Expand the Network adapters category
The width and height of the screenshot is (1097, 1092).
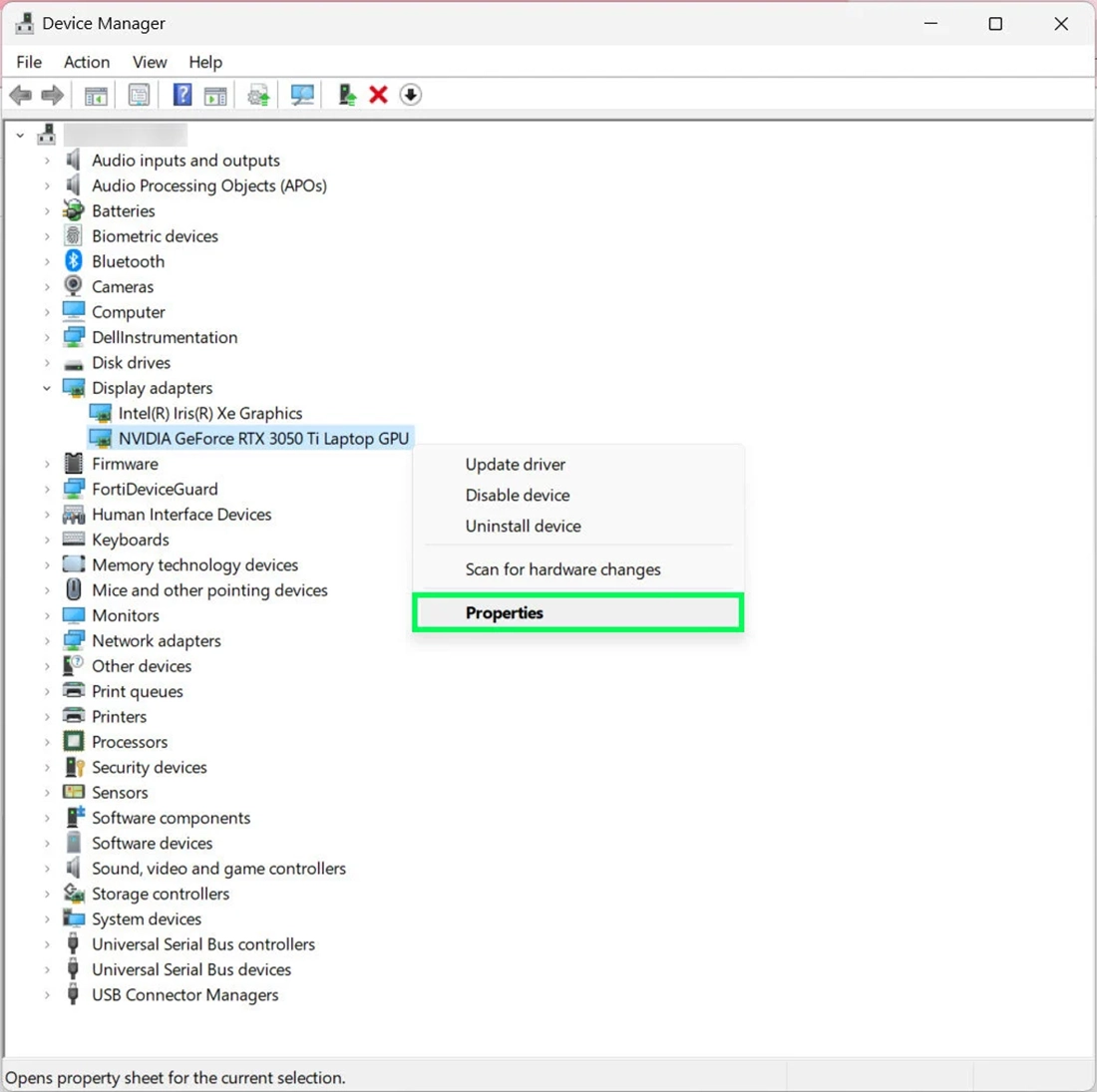[47, 640]
